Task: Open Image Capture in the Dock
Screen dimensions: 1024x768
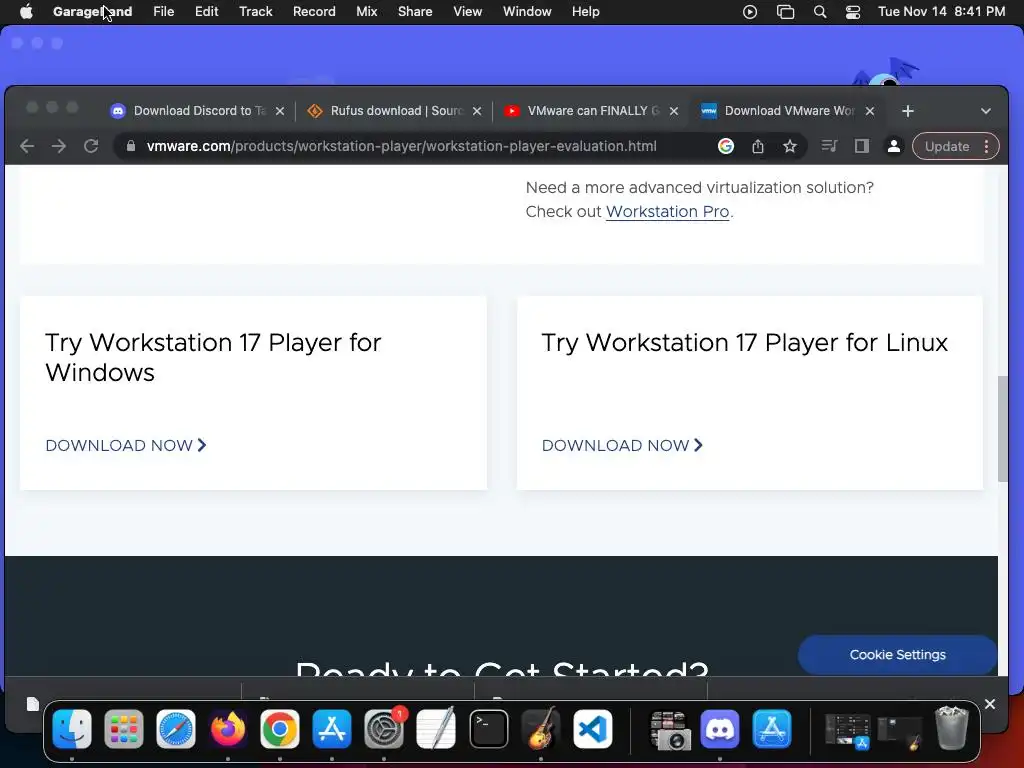Action: 669,729
